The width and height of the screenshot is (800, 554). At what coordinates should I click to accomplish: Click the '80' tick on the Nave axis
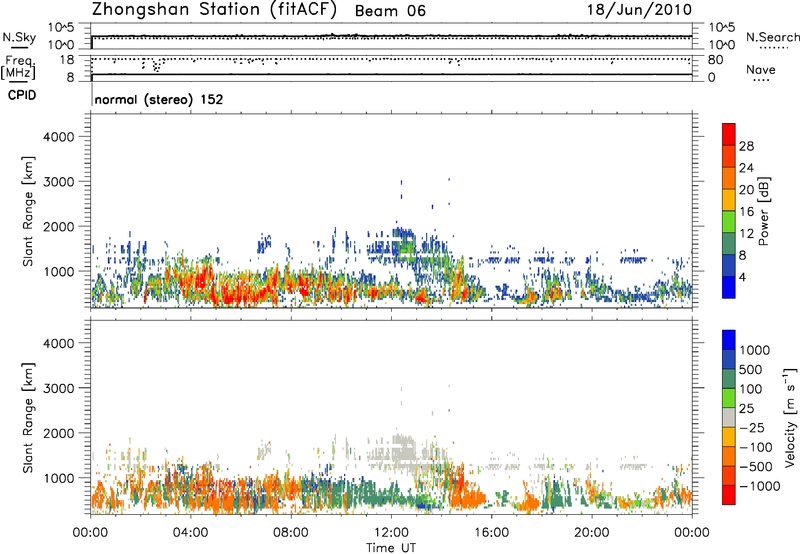pos(715,60)
